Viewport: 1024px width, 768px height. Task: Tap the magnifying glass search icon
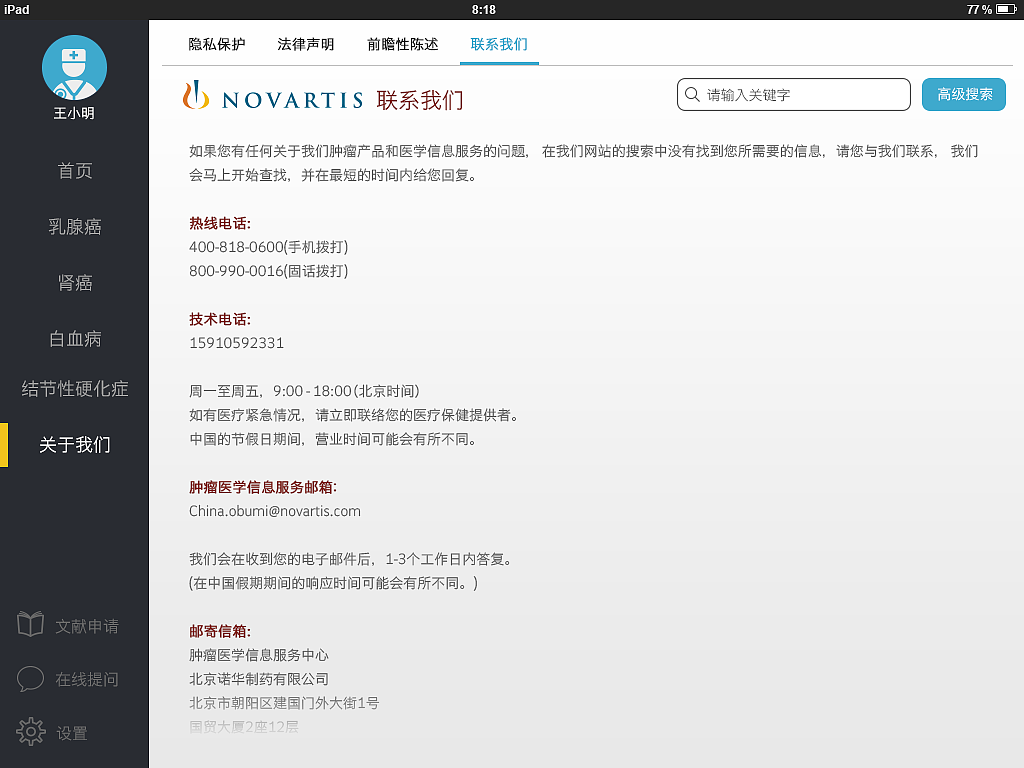692,94
